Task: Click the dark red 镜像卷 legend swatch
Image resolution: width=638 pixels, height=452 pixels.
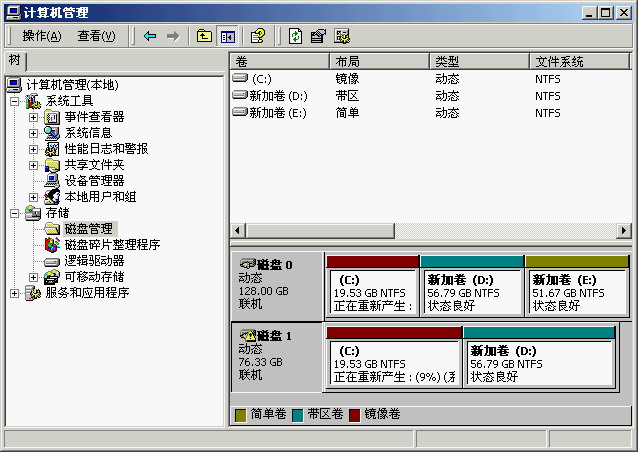Action: [x=354, y=414]
